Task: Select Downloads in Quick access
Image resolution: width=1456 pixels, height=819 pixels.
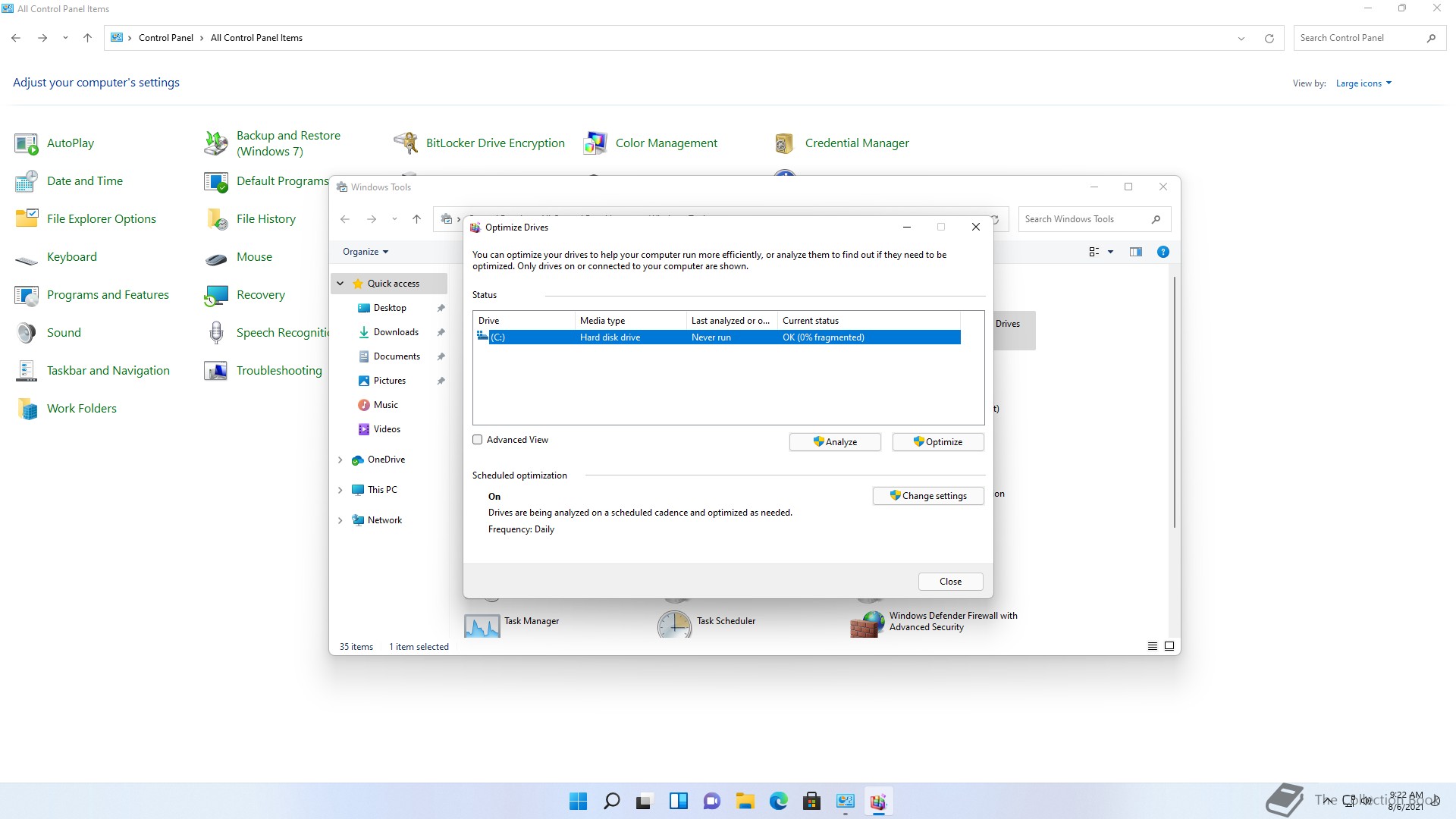Action: (x=396, y=332)
